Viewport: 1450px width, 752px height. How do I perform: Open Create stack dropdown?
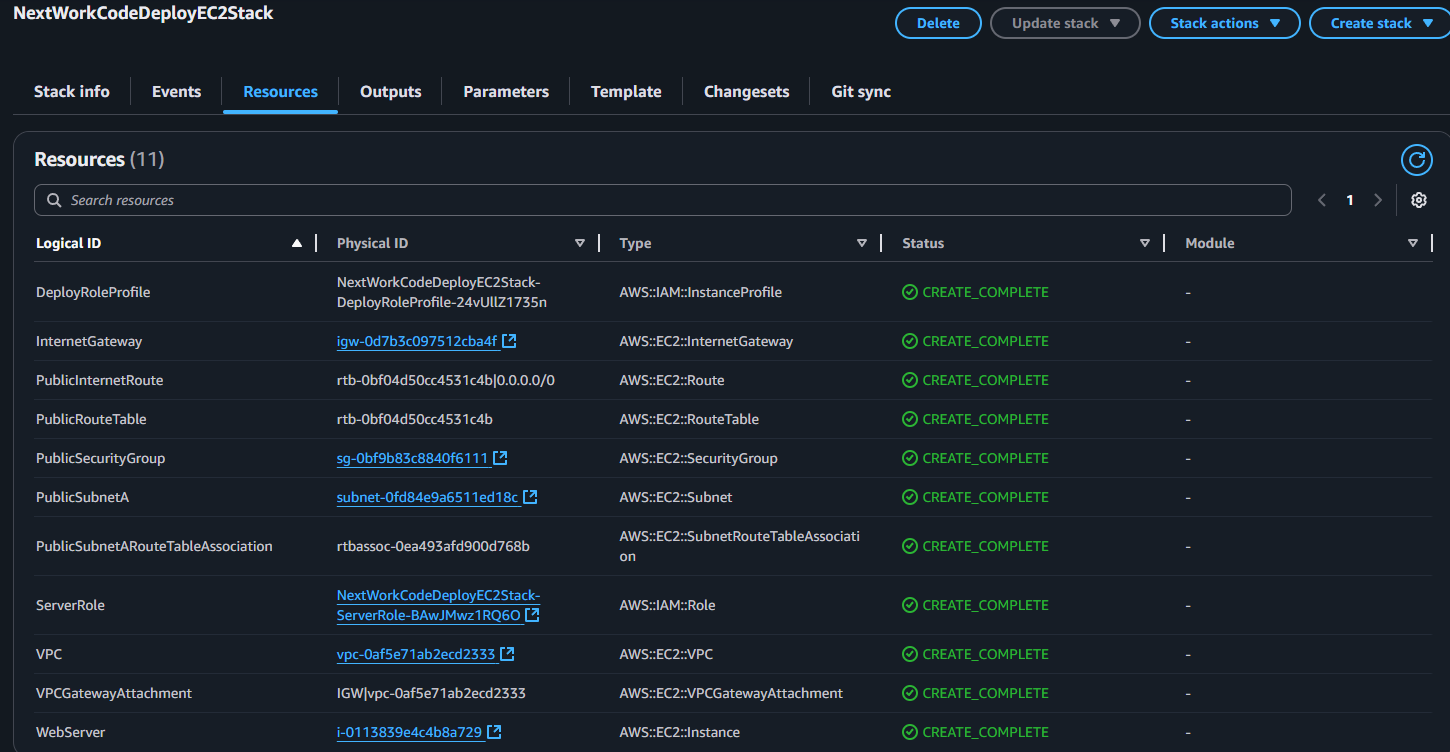coord(1381,23)
